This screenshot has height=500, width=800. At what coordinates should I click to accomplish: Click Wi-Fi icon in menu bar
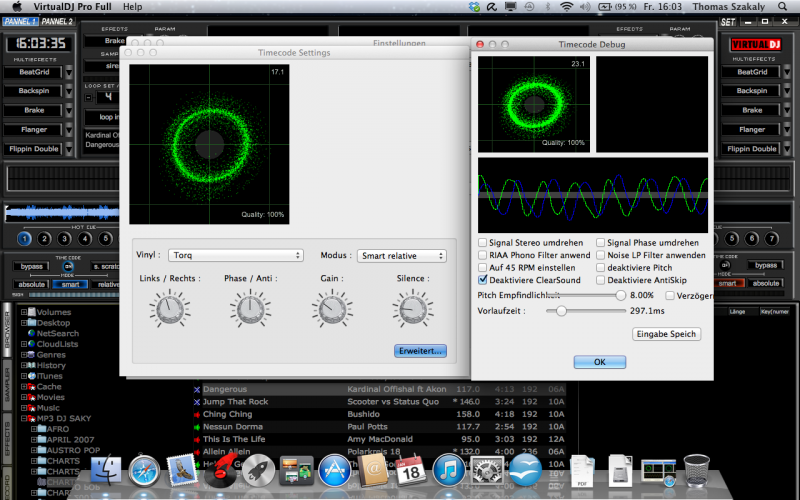pyautogui.click(x=566, y=7)
